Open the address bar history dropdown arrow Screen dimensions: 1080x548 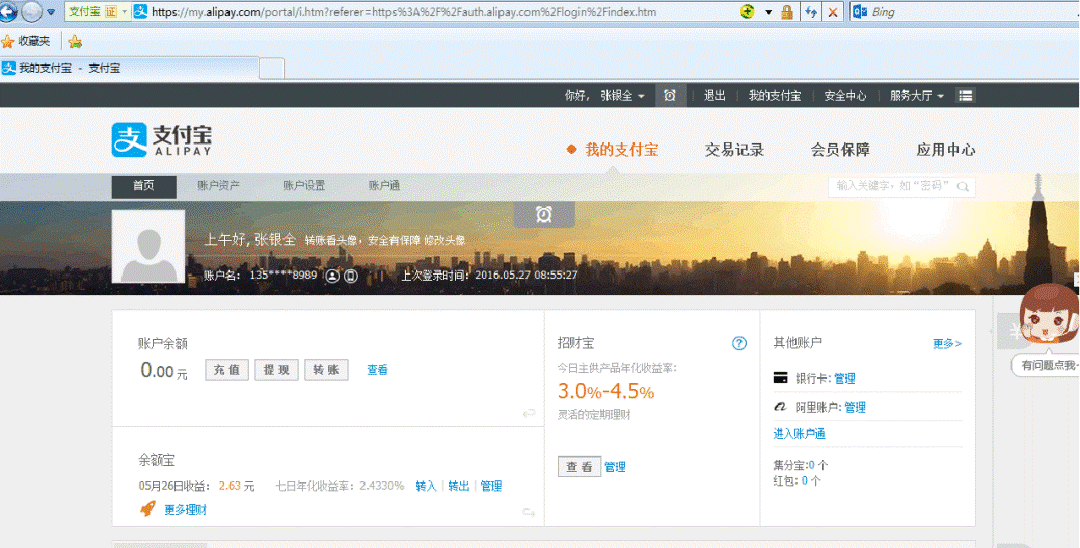point(768,12)
